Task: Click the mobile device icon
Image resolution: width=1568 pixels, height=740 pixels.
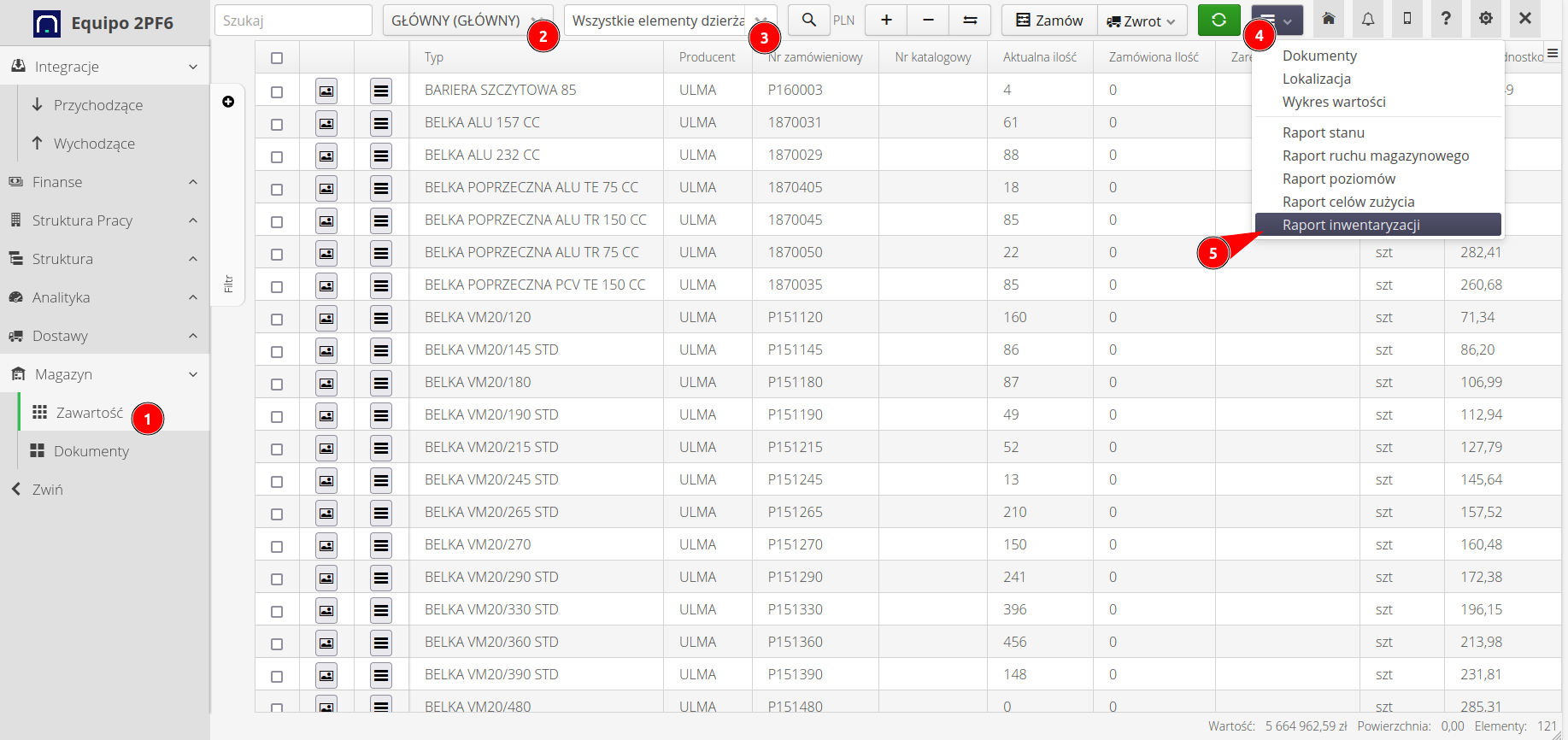Action: [1407, 19]
